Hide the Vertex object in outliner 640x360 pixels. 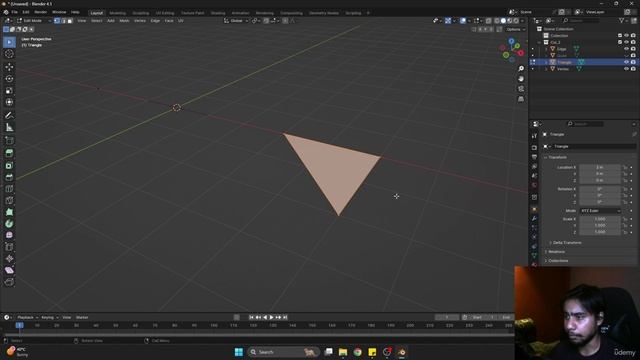[626, 69]
